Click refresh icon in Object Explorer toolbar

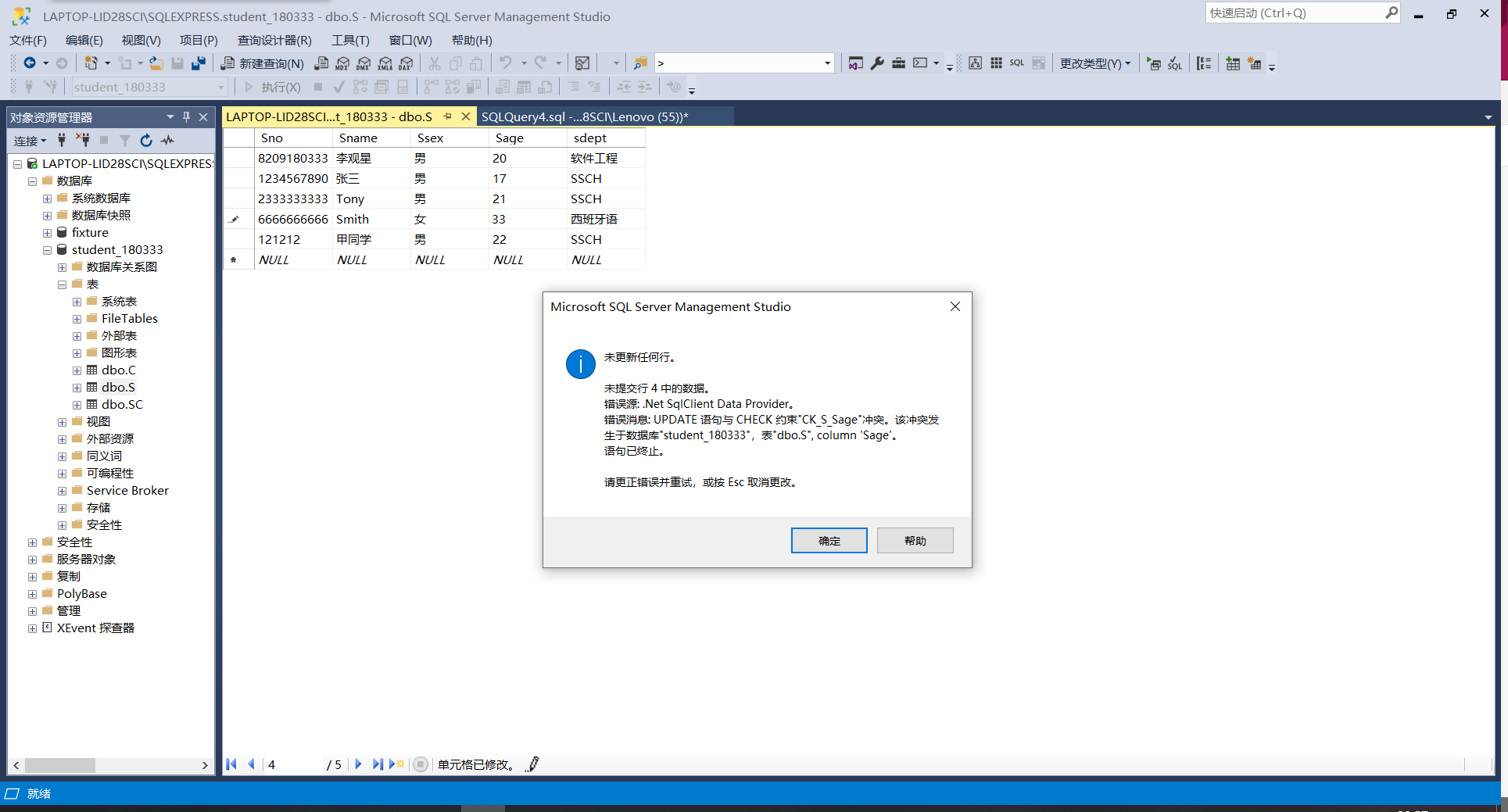[x=145, y=141]
